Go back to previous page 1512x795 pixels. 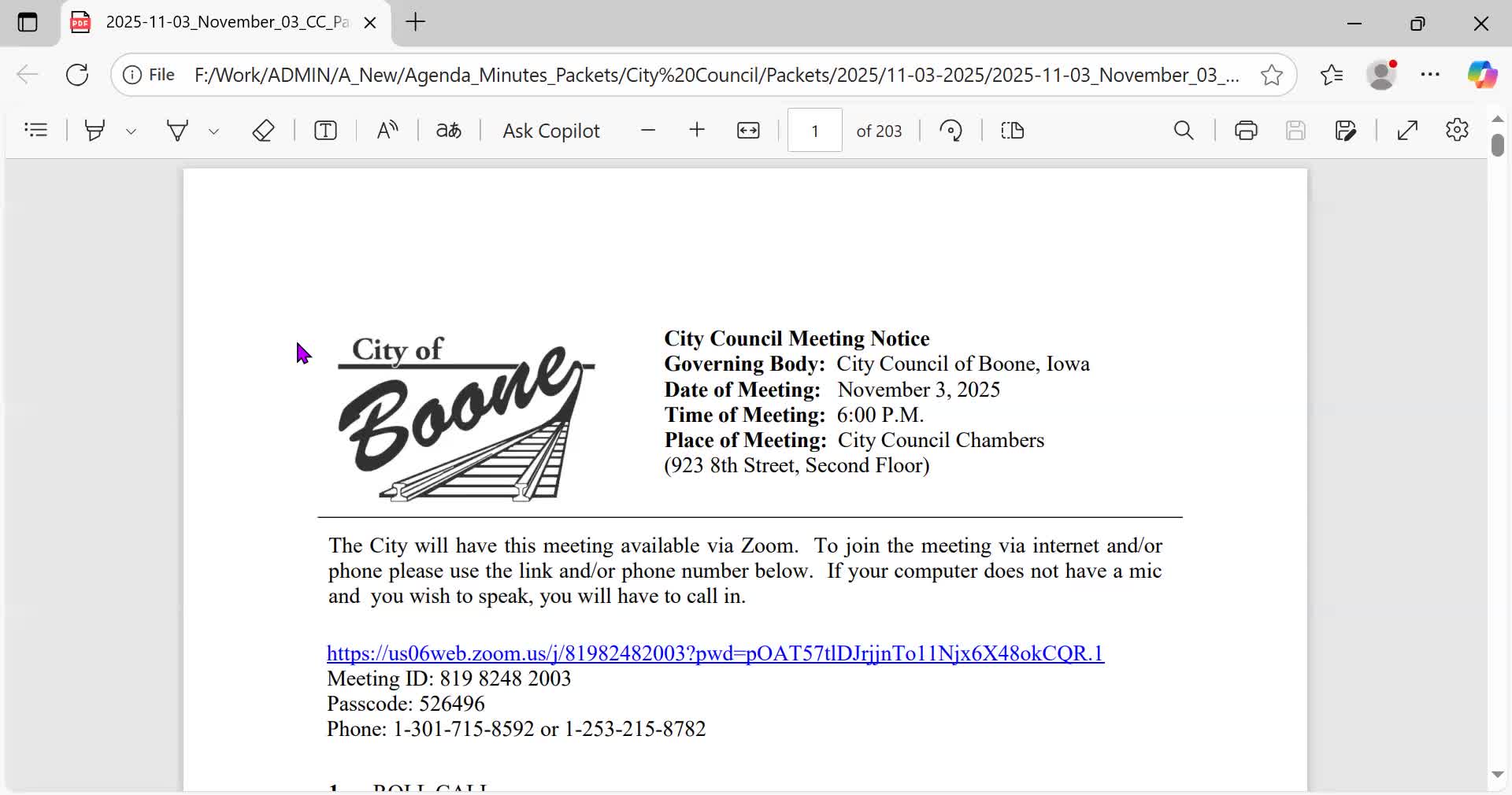pos(28,75)
